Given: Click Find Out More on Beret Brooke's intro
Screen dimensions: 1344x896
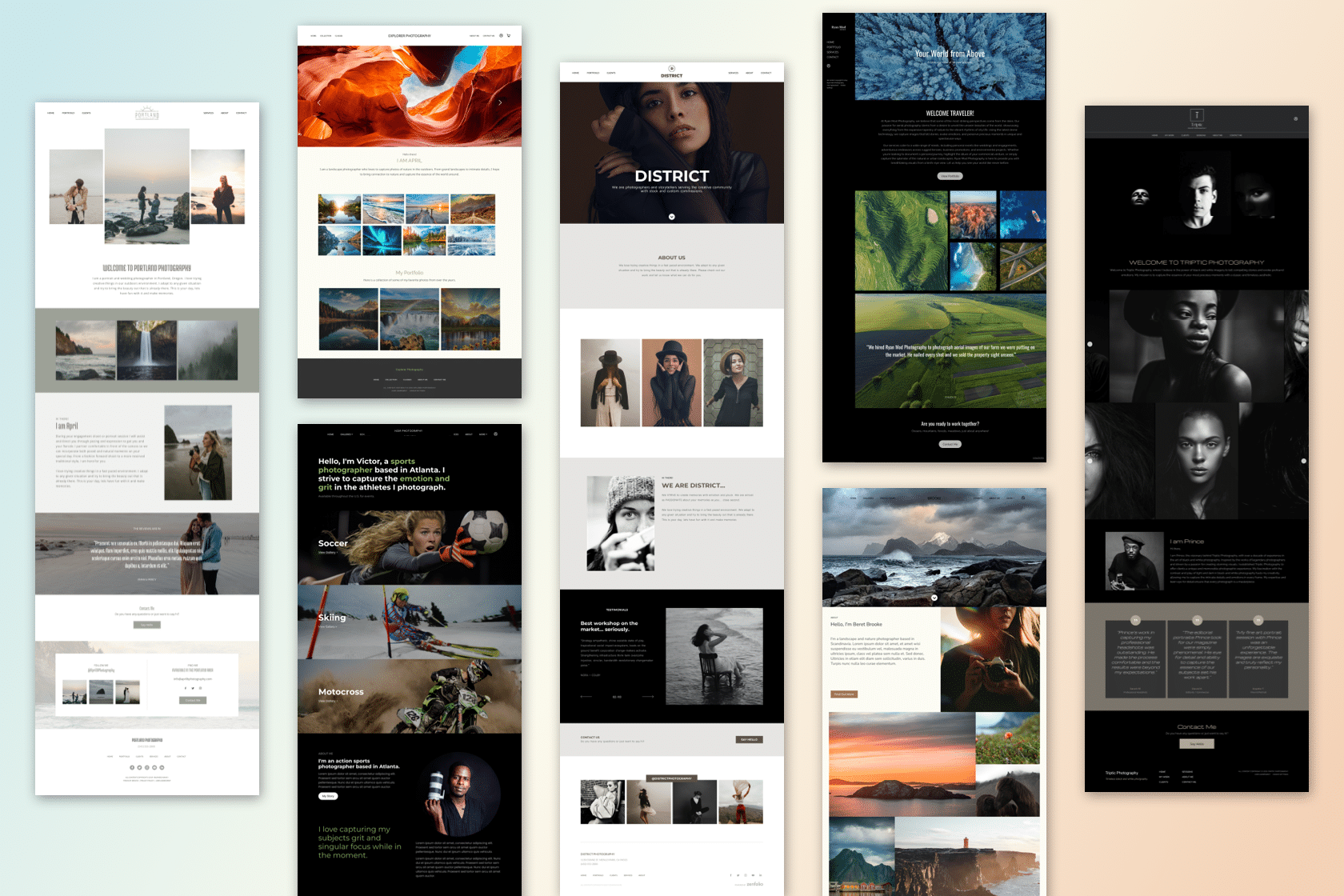Looking at the screenshot, I should [x=846, y=694].
